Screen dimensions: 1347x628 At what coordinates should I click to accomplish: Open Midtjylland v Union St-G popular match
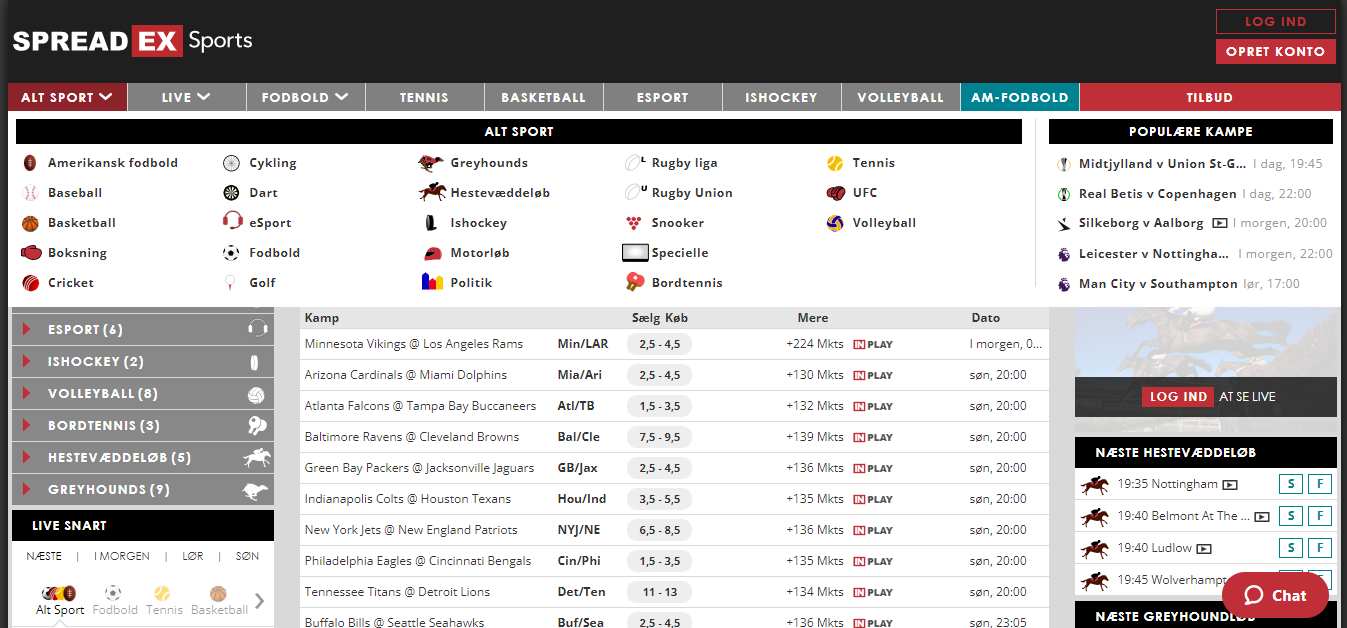(1162, 164)
